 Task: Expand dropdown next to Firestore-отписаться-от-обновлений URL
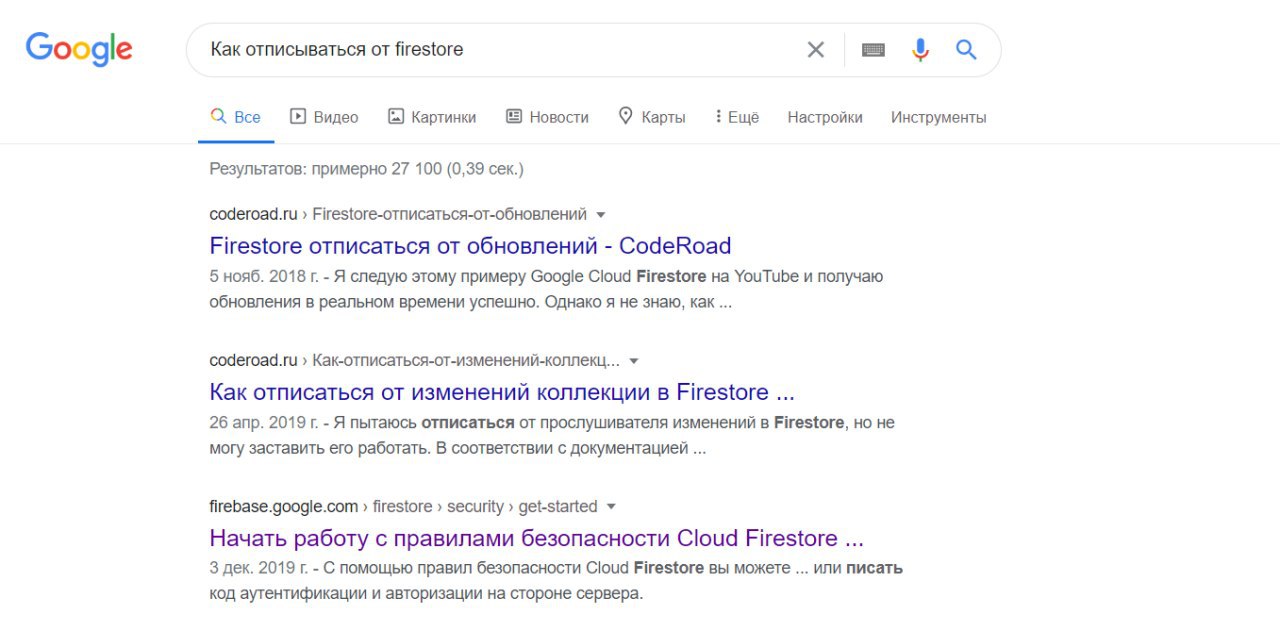click(x=601, y=214)
